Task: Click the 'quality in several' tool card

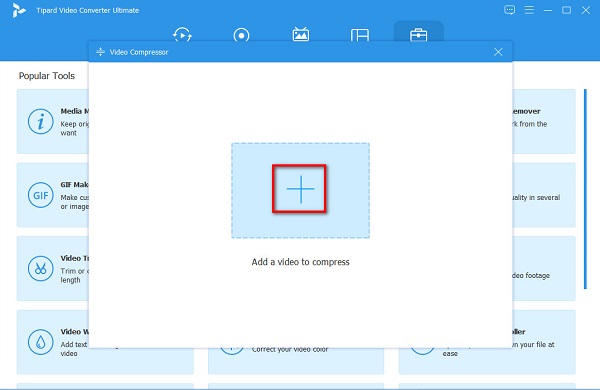Action: coord(544,195)
